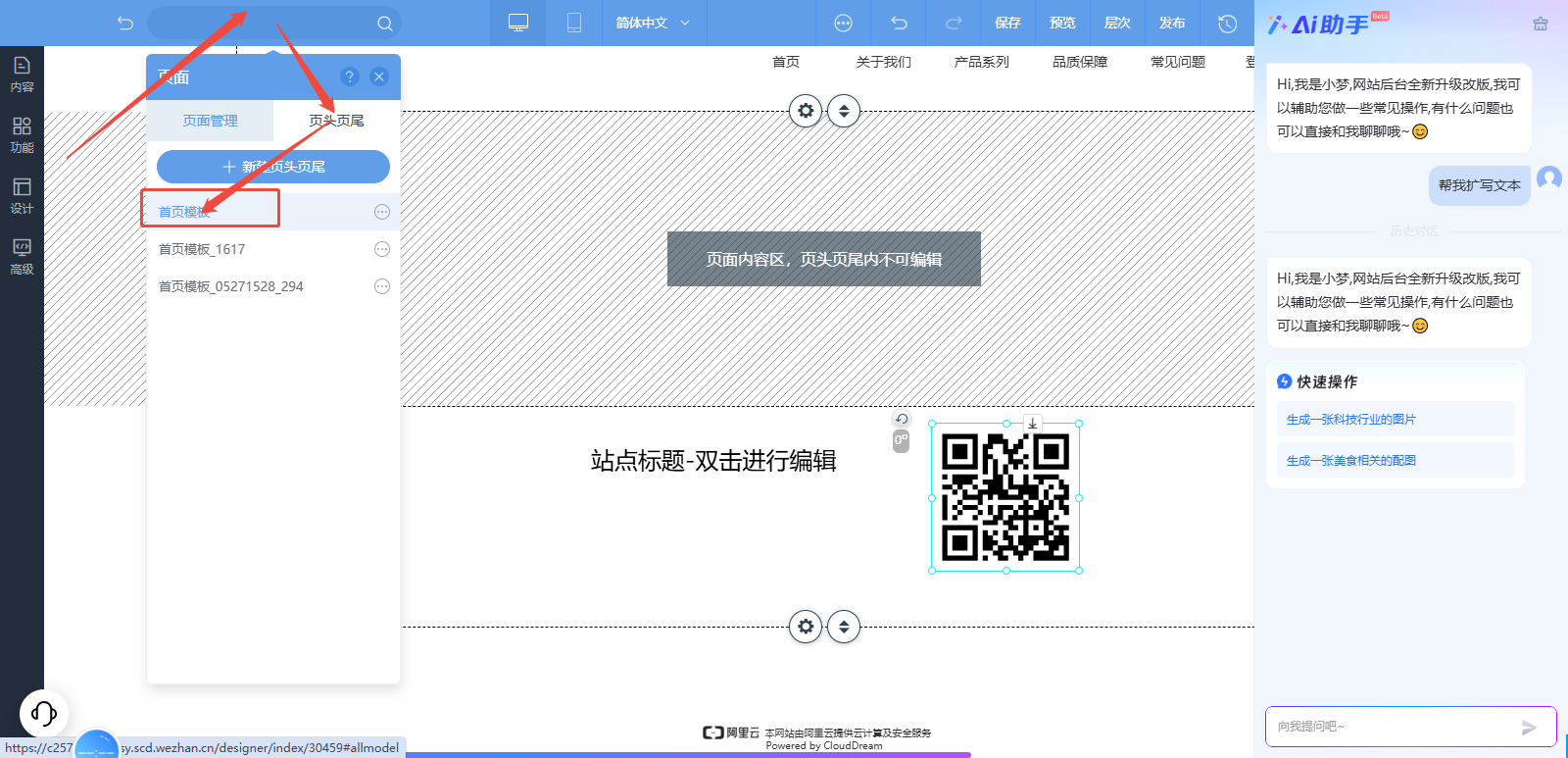
Task: Click the user avatar in AI chat
Action: (x=1549, y=178)
